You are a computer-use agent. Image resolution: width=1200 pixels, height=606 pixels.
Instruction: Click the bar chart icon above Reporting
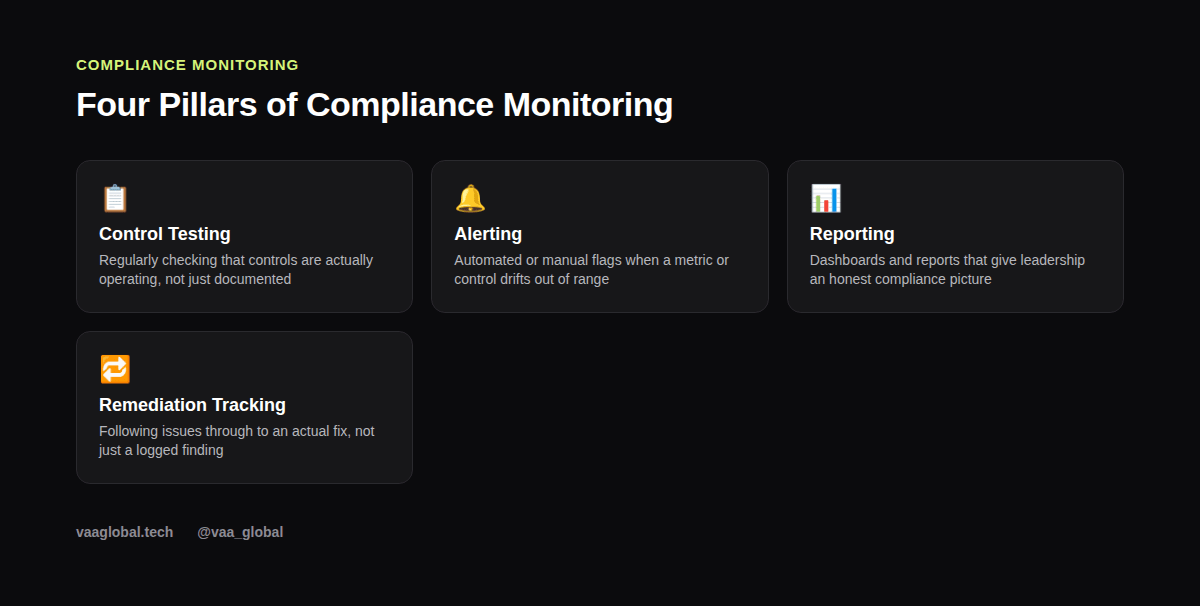coord(826,198)
